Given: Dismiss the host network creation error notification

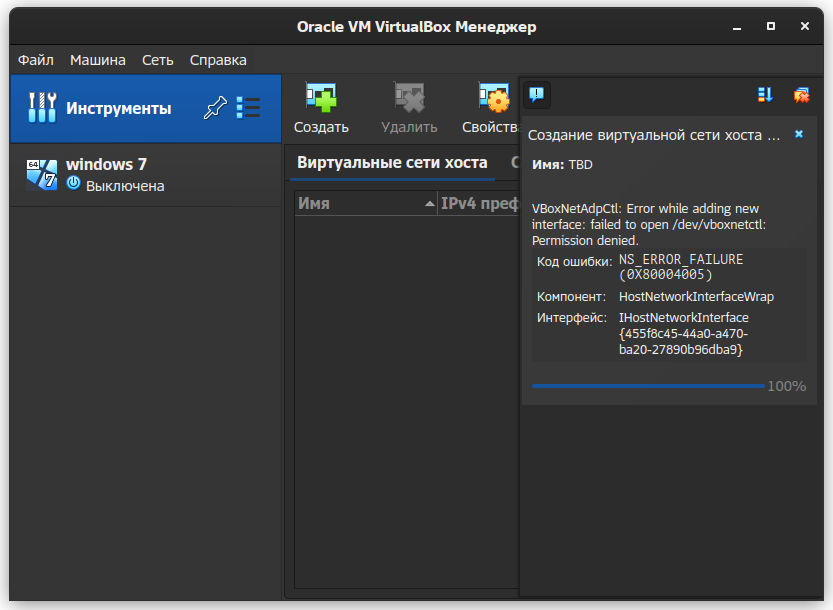Looking at the screenshot, I should pos(799,134).
